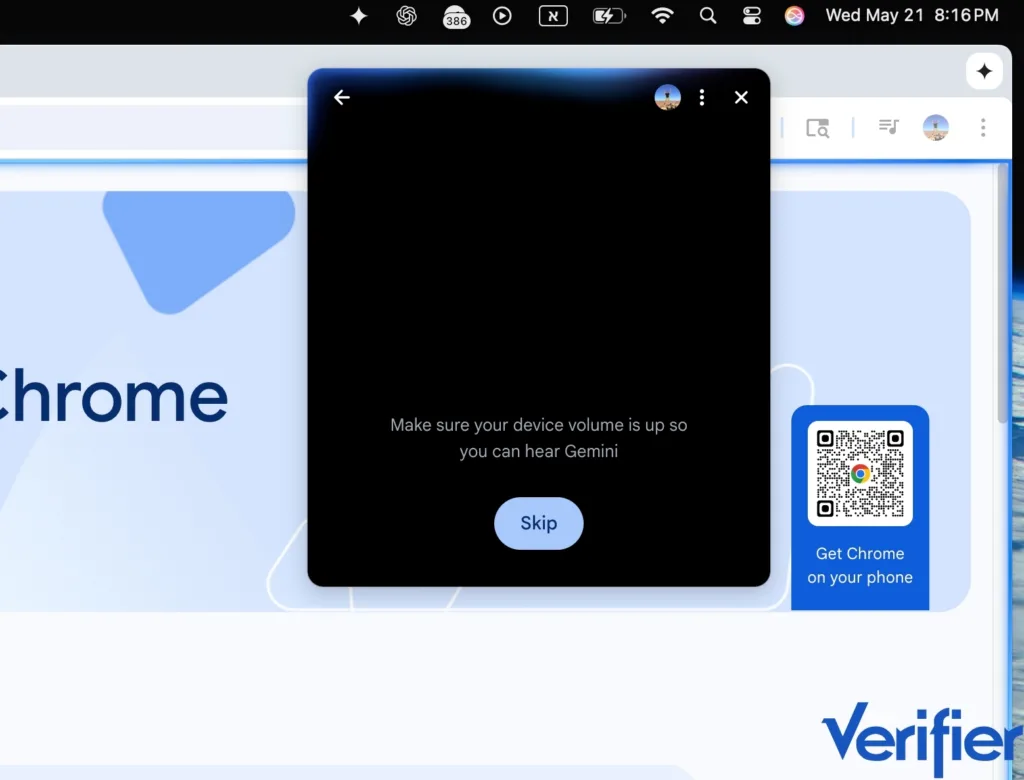Image resolution: width=1024 pixels, height=780 pixels.
Task: Open the Wi-Fi menu
Action: tap(662, 16)
